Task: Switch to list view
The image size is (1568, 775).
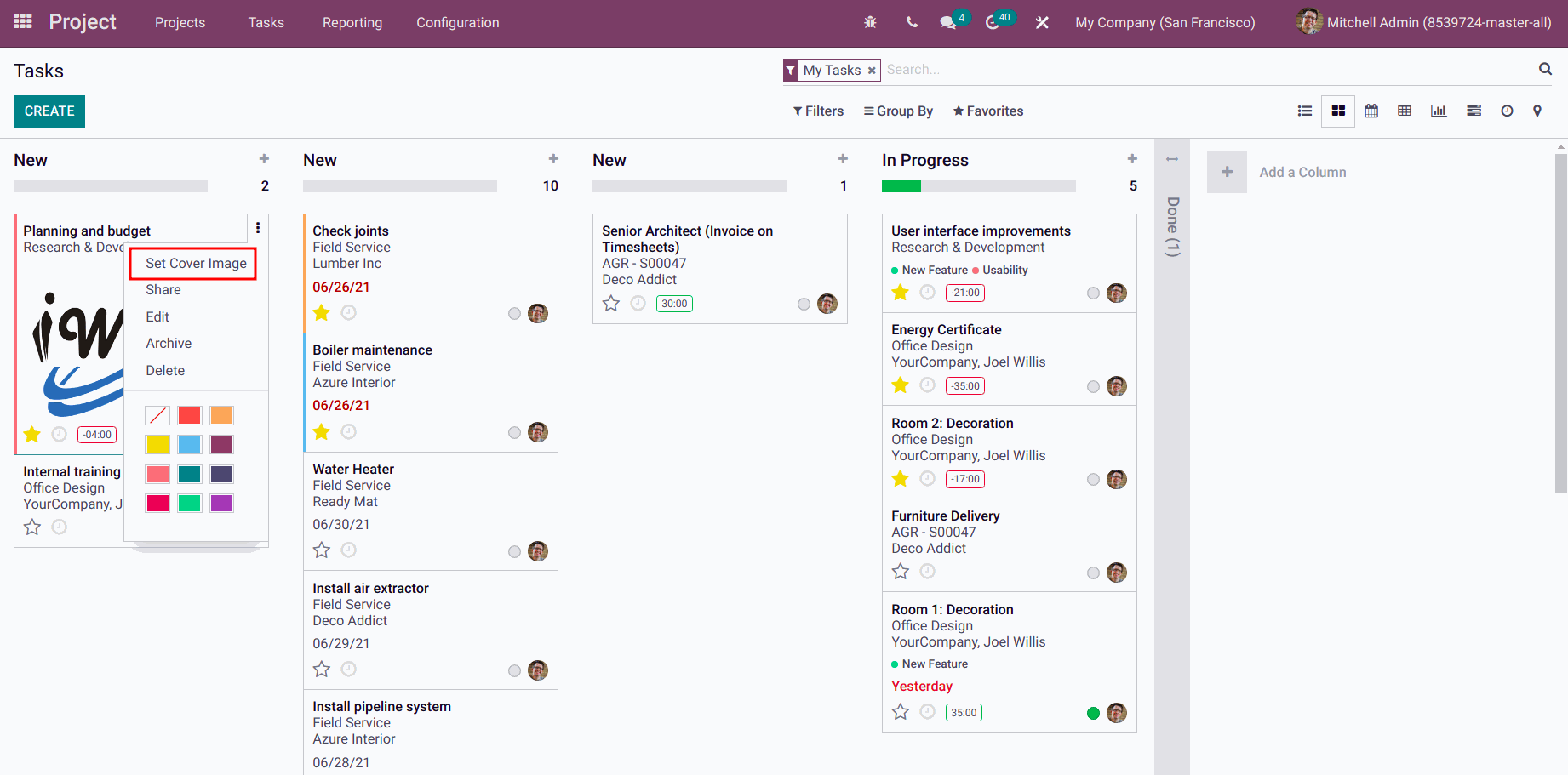Action: click(1304, 111)
